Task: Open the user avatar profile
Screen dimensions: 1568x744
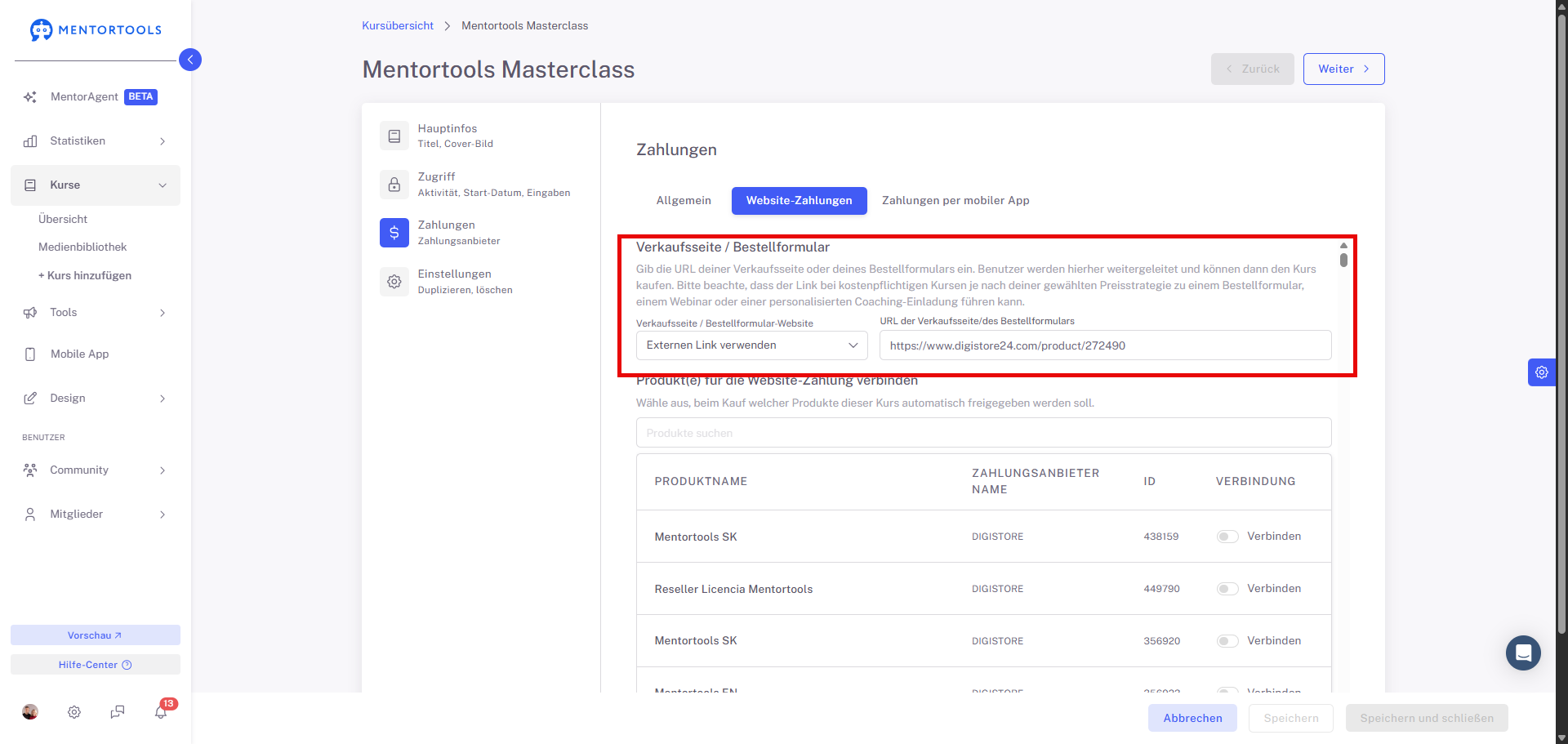Action: coord(30,712)
